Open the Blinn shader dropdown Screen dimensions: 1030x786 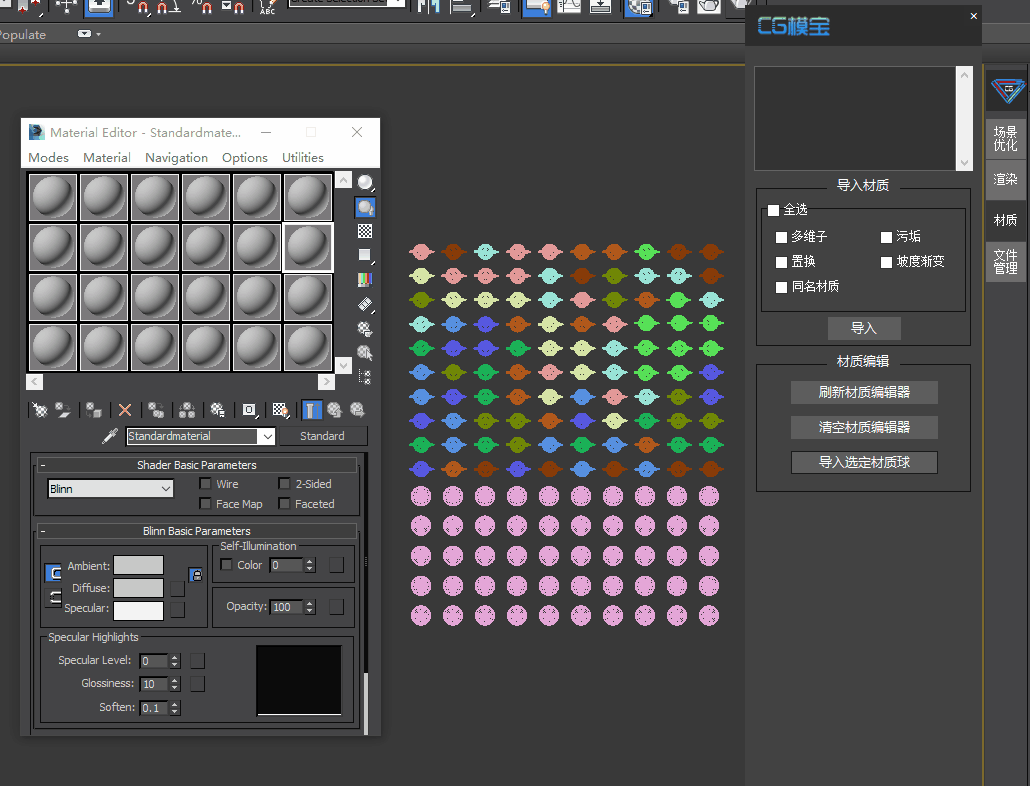[x=168, y=488]
